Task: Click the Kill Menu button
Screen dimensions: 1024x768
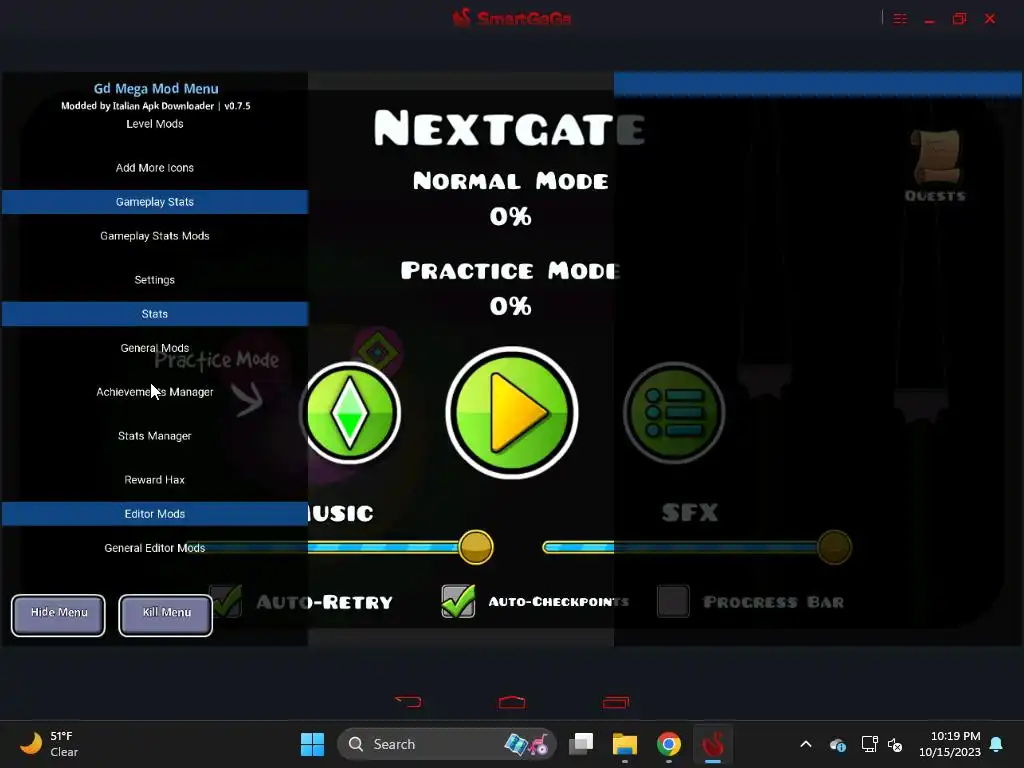Action: 166,614
